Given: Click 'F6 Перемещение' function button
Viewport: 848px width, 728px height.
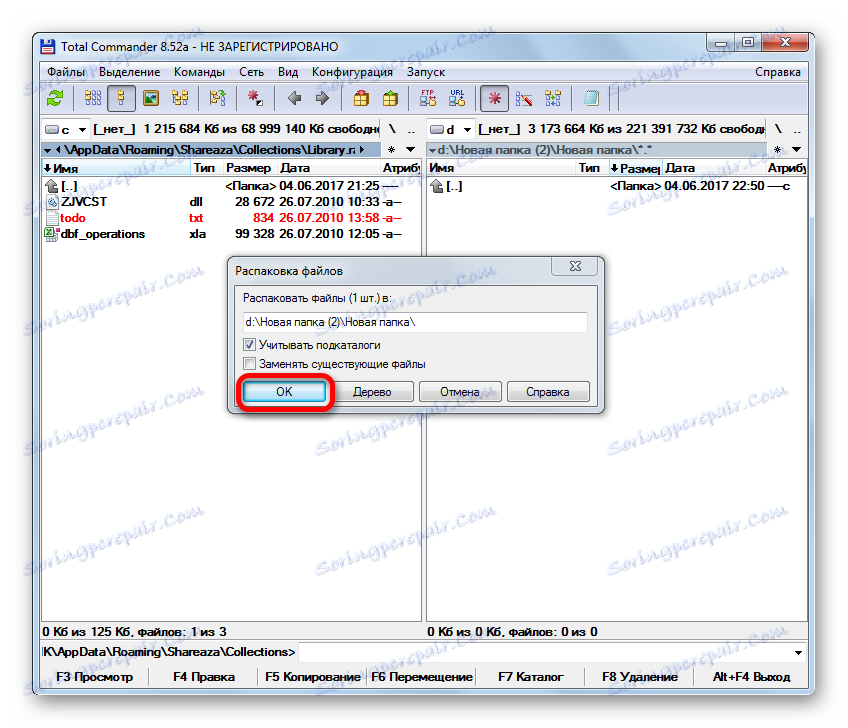Looking at the screenshot, I should (x=422, y=677).
